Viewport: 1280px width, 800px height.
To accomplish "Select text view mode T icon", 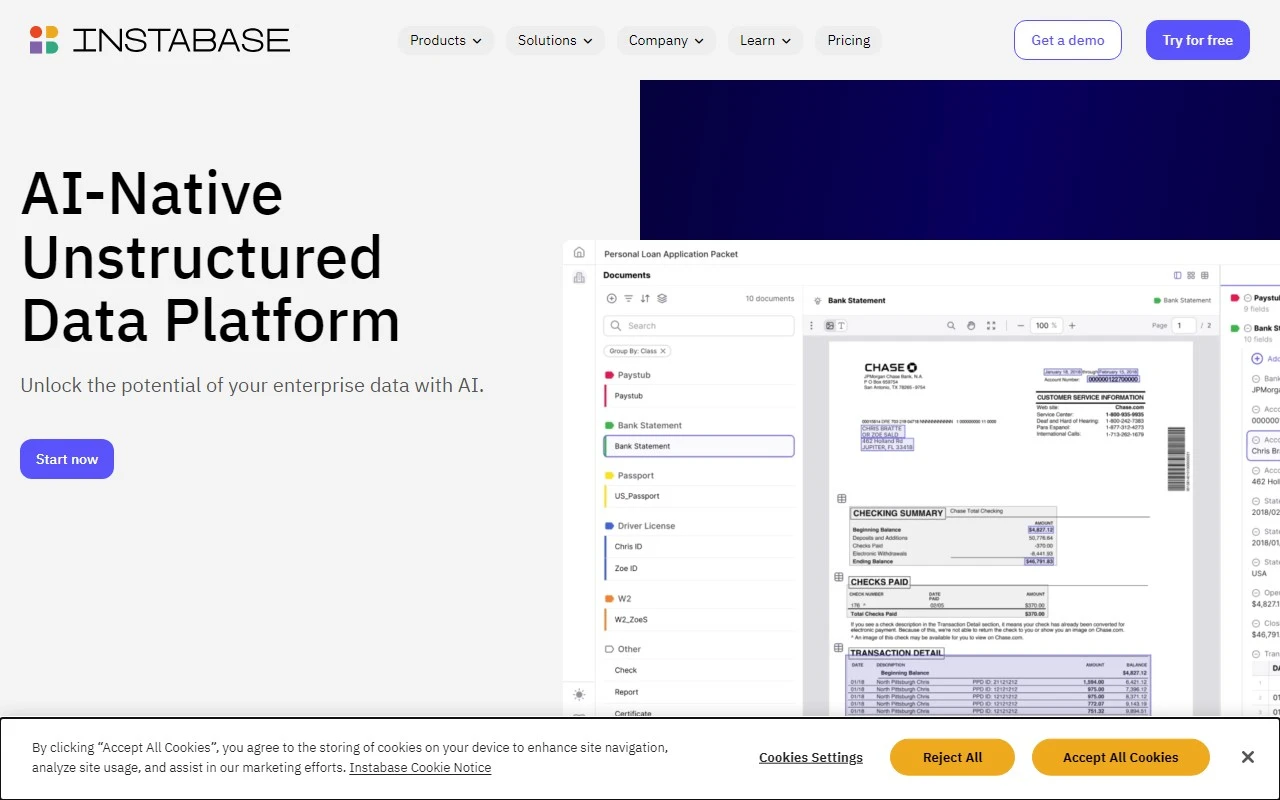I will coord(841,325).
